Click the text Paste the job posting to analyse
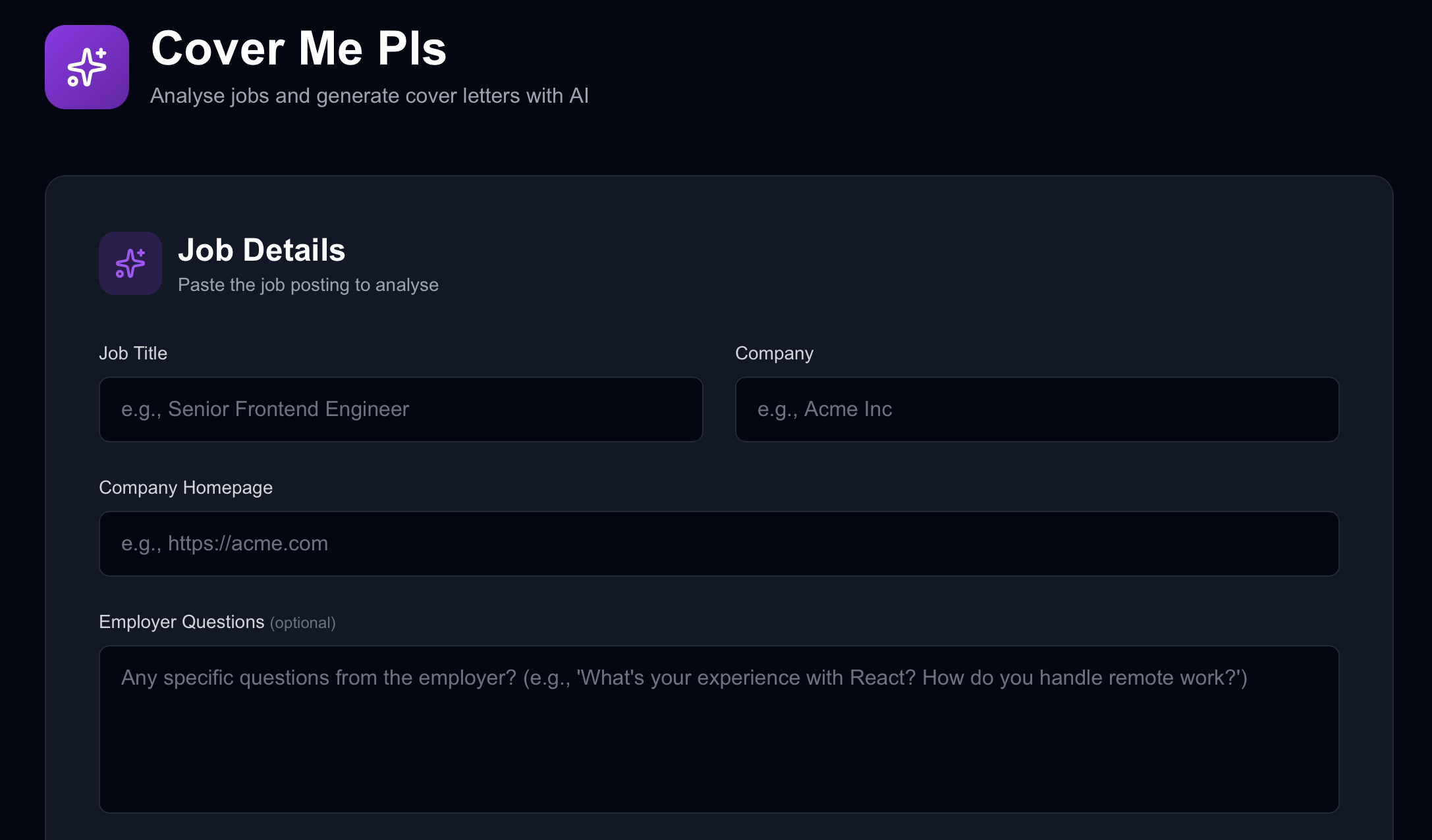The height and width of the screenshot is (840, 1432). click(308, 284)
